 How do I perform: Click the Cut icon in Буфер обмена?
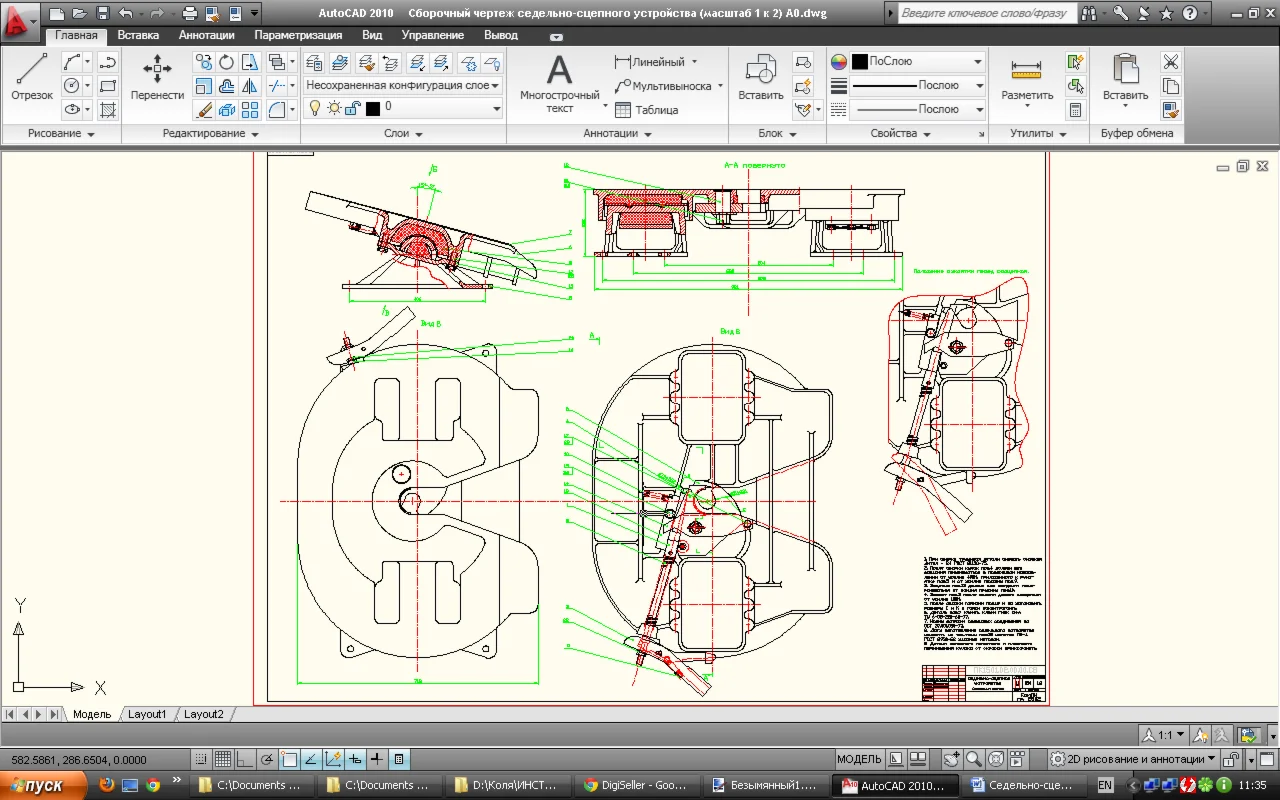click(1171, 62)
